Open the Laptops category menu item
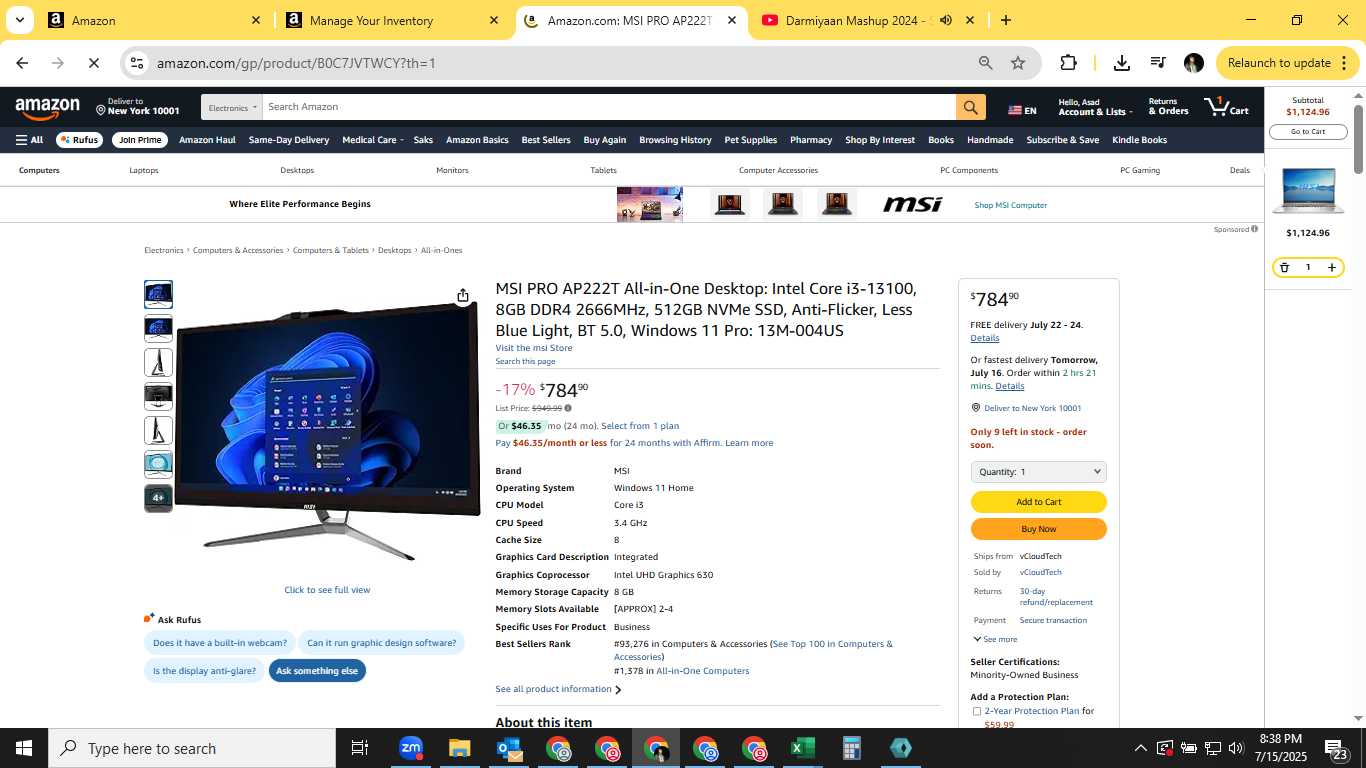This screenshot has width=1366, height=768. 144,170
